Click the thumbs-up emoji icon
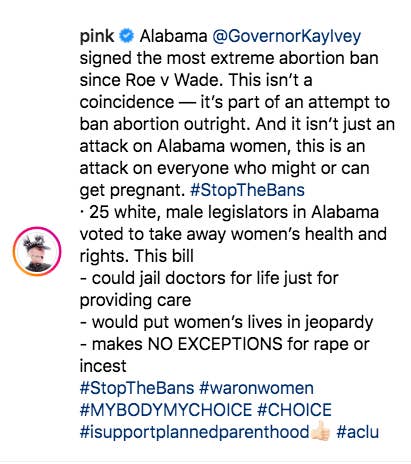The image size is (411, 464). click(320, 431)
